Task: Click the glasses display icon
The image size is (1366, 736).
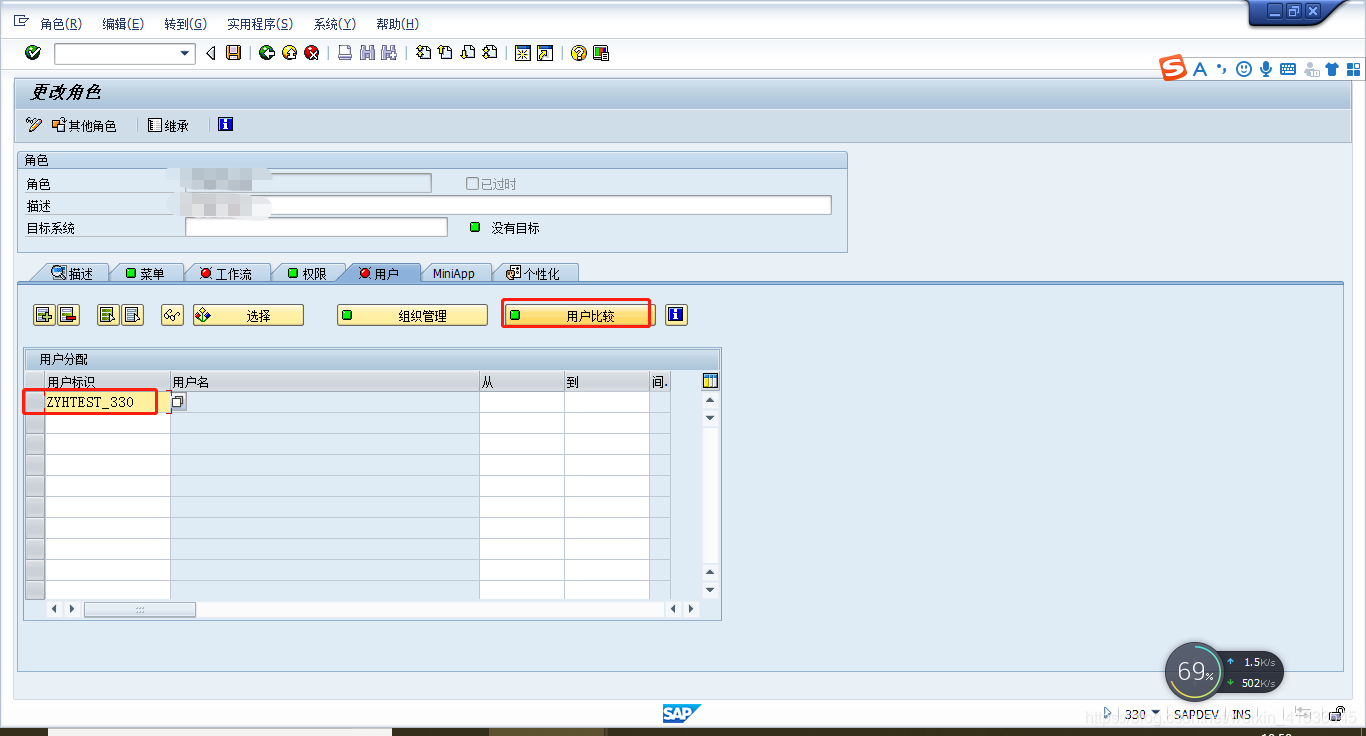Action: pos(172,315)
